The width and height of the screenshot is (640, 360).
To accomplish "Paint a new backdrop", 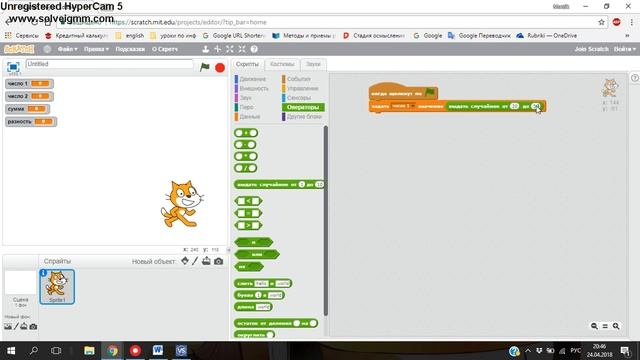I will (x=16, y=326).
